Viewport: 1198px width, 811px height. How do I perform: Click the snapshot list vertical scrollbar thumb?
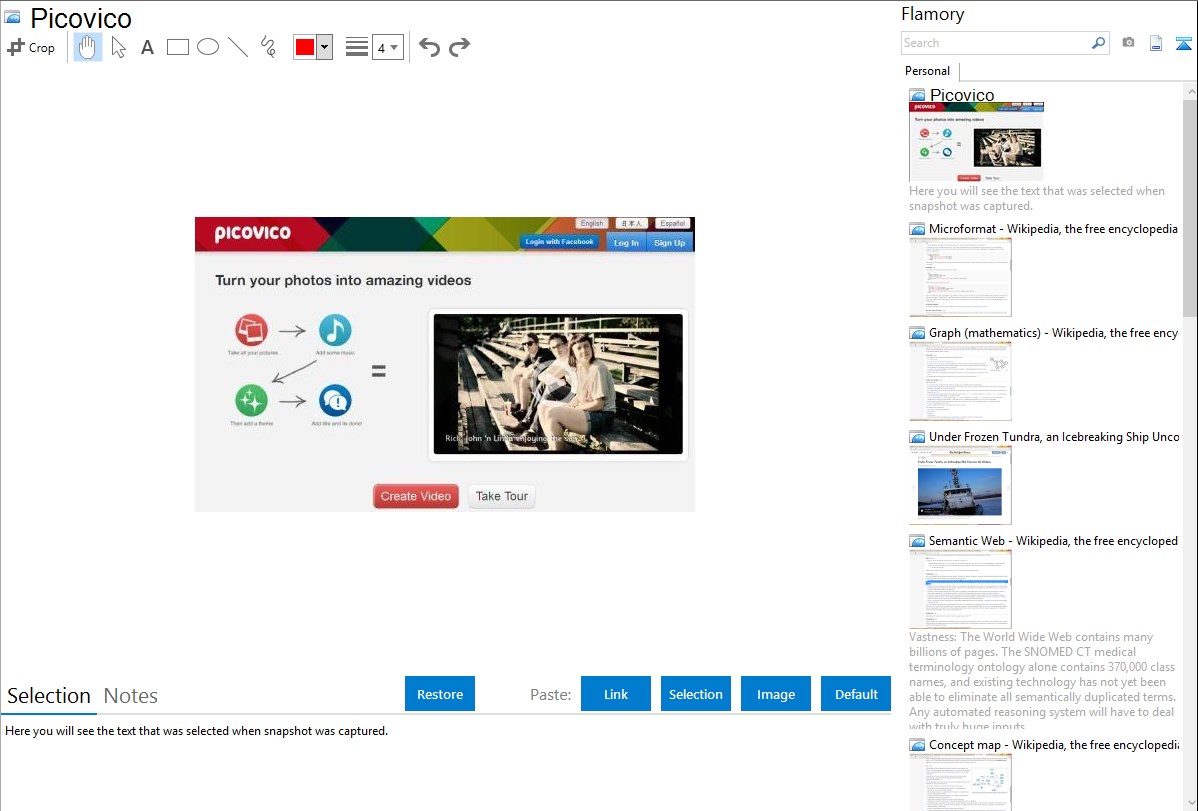(x=1190, y=207)
